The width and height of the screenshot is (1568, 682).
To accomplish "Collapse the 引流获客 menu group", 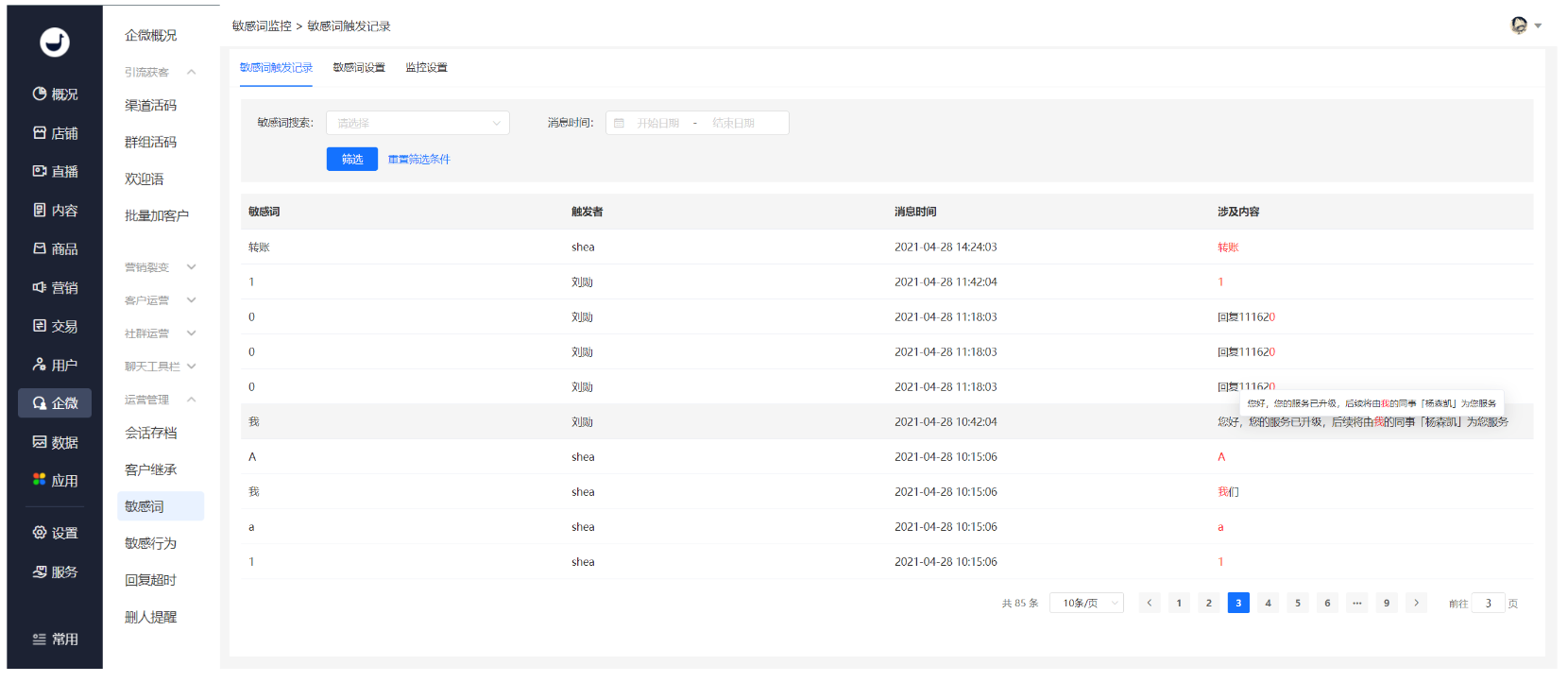I will tap(161, 72).
